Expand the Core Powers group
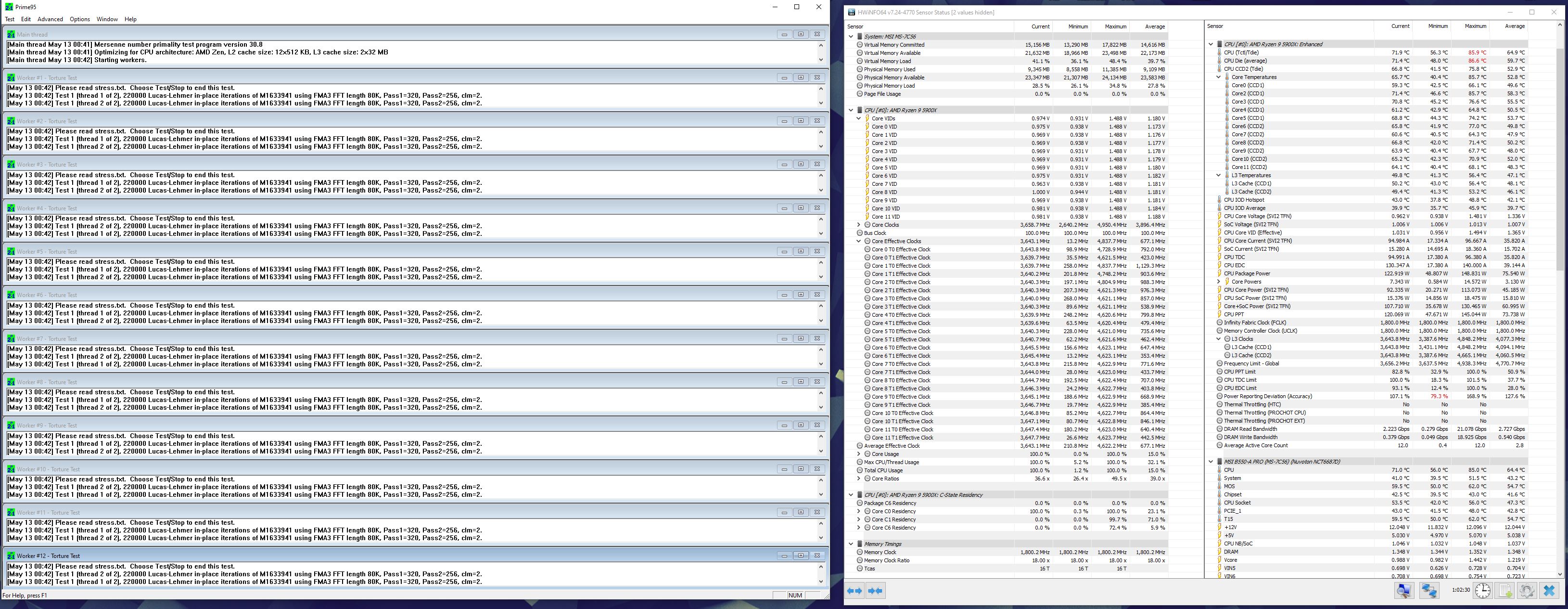Screen dimensions: 1568x609 [1219, 282]
